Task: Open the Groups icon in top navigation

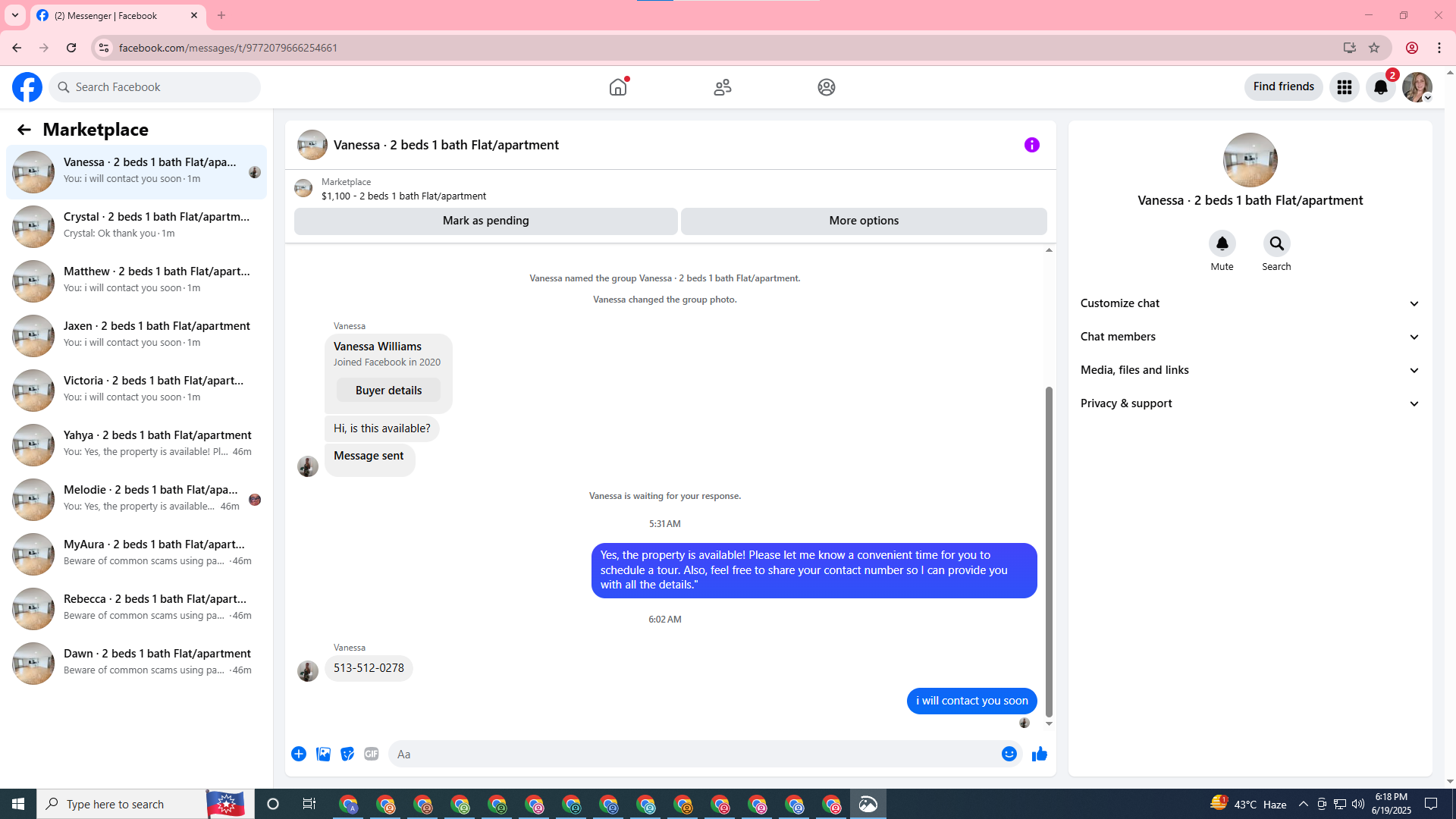Action: 827,87
